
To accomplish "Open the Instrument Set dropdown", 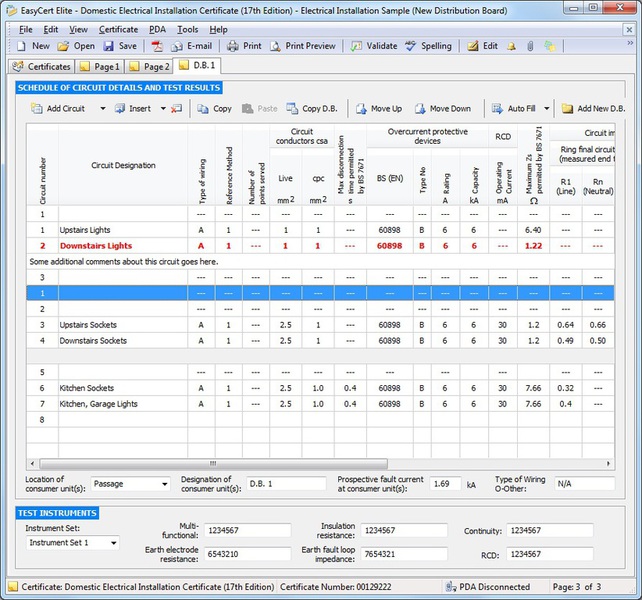I will (113, 543).
